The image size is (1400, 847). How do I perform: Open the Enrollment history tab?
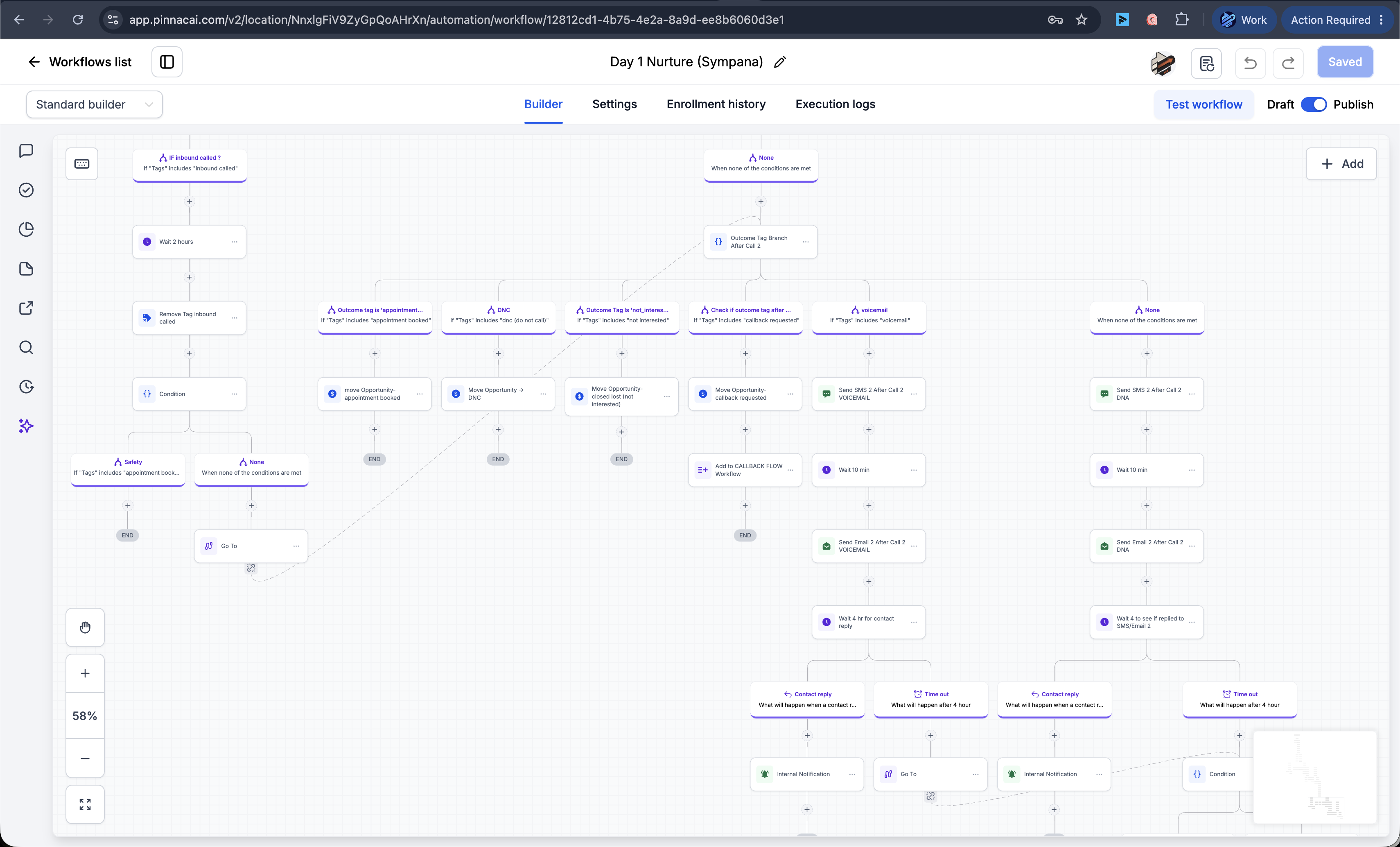(x=716, y=104)
